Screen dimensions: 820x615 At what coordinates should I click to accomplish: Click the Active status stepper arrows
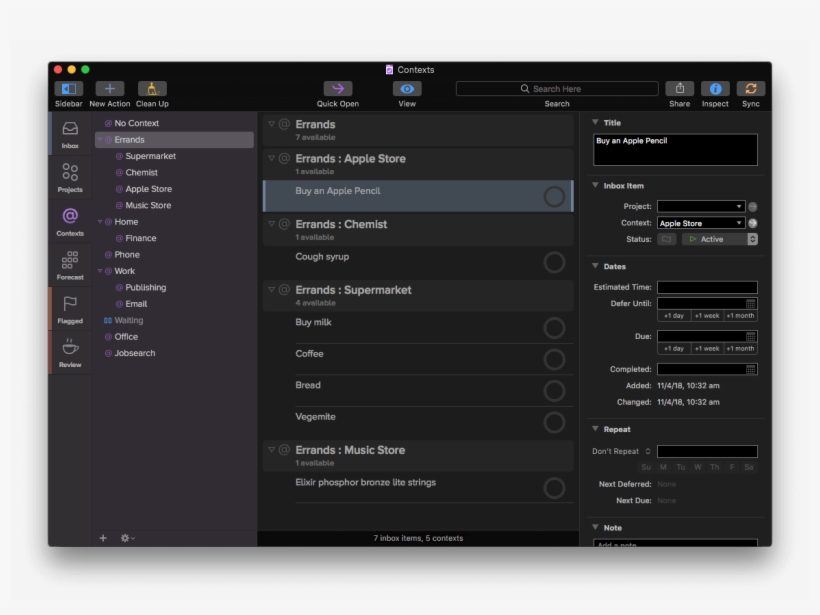click(x=753, y=240)
